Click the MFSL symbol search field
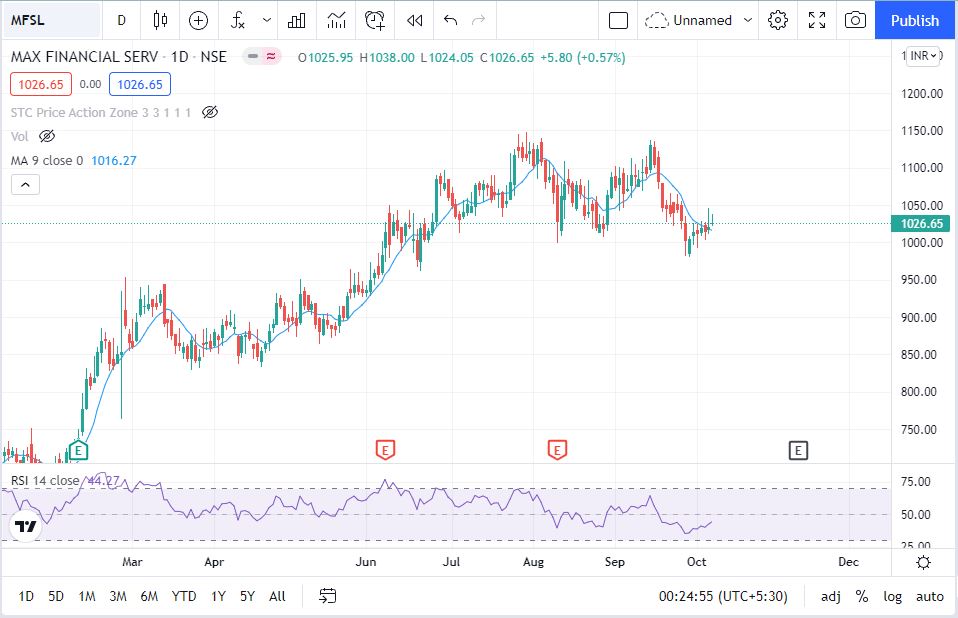The image size is (958, 618). pos(50,20)
